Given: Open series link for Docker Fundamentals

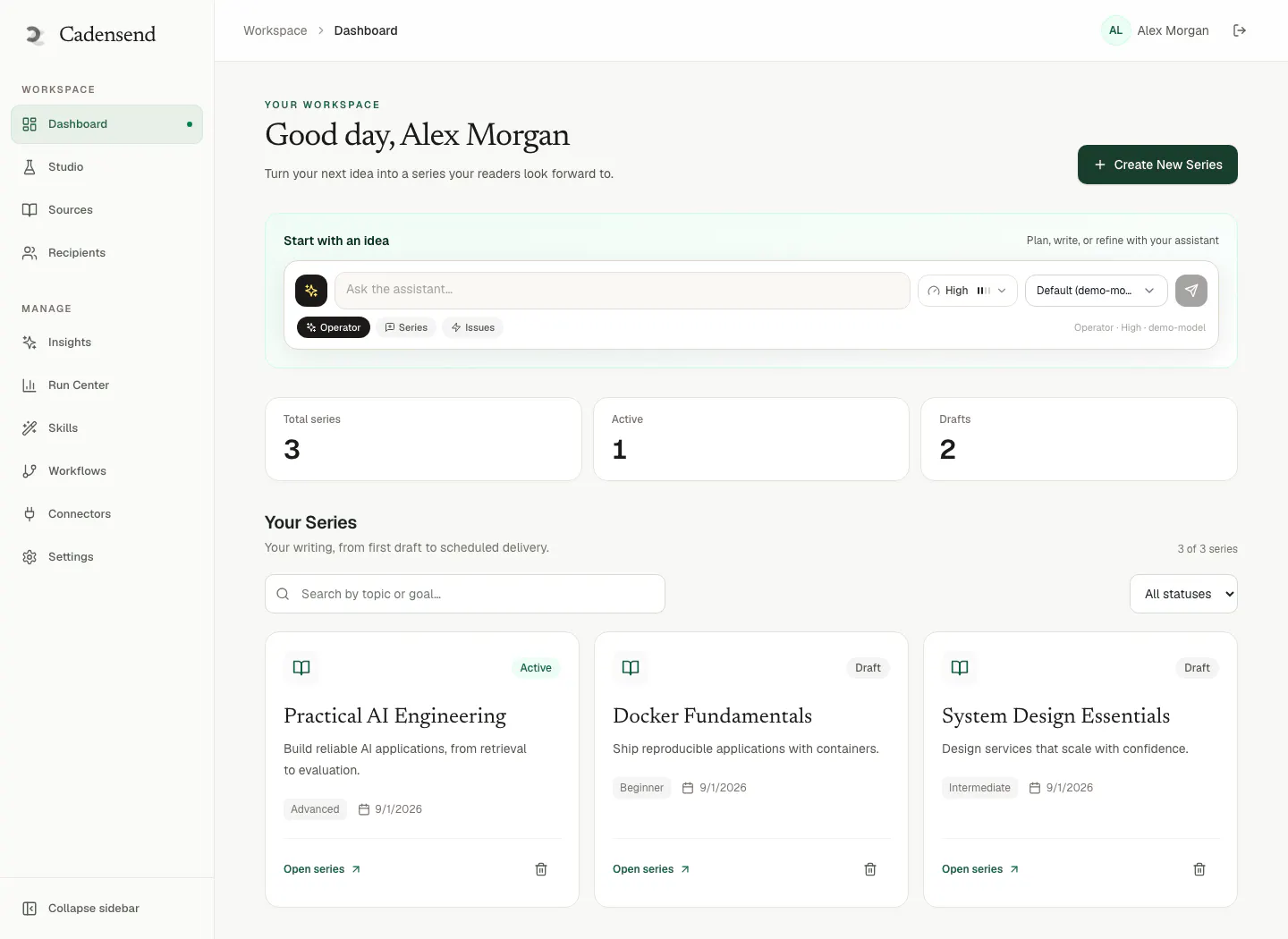Looking at the screenshot, I should coord(651,869).
